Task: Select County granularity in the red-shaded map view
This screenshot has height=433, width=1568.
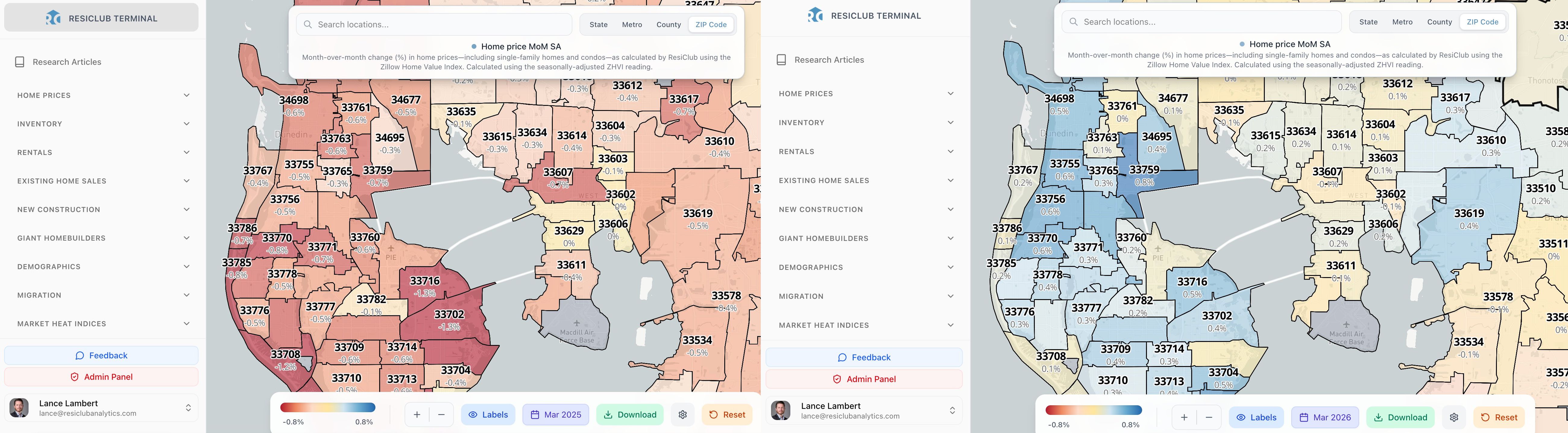Action: coord(668,24)
